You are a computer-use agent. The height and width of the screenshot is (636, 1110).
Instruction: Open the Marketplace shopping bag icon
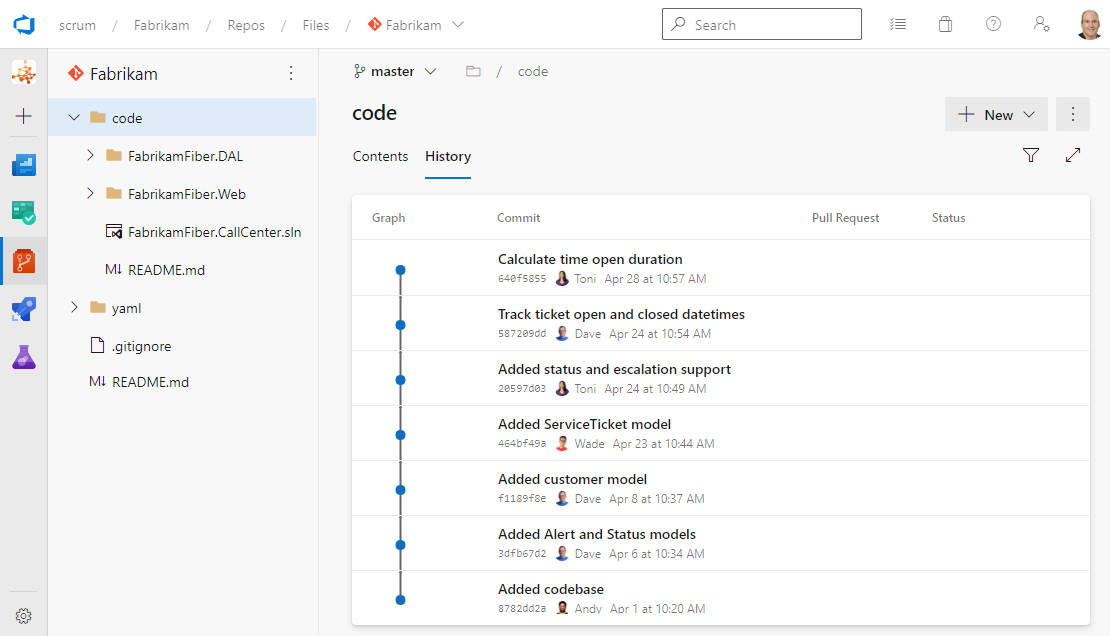[x=946, y=25]
